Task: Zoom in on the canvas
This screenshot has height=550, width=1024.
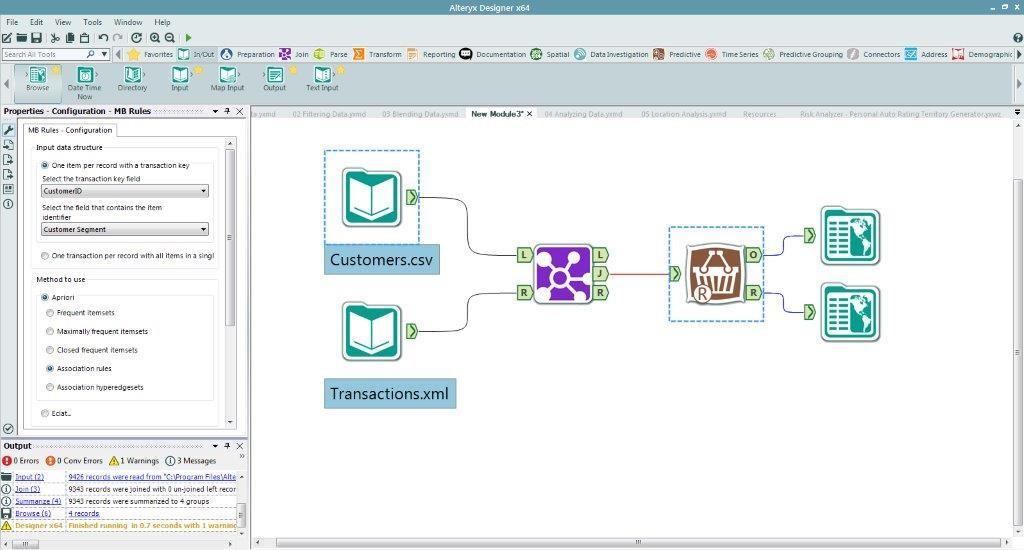Action: (155, 38)
